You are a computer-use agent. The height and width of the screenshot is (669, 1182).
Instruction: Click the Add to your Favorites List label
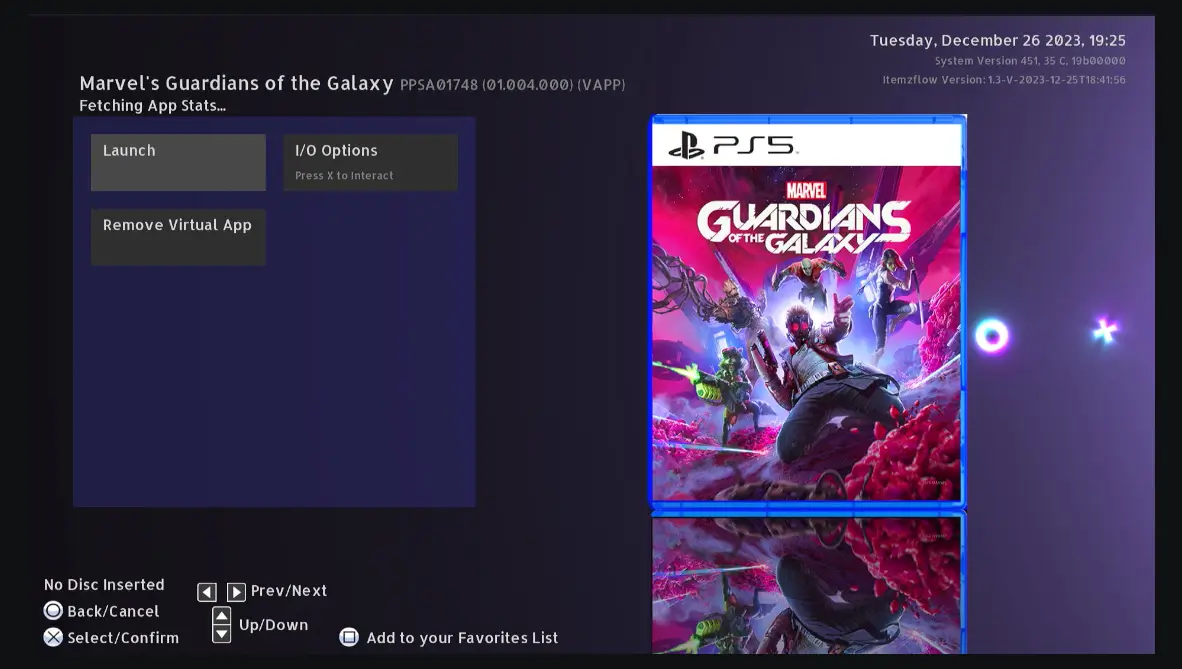point(462,638)
